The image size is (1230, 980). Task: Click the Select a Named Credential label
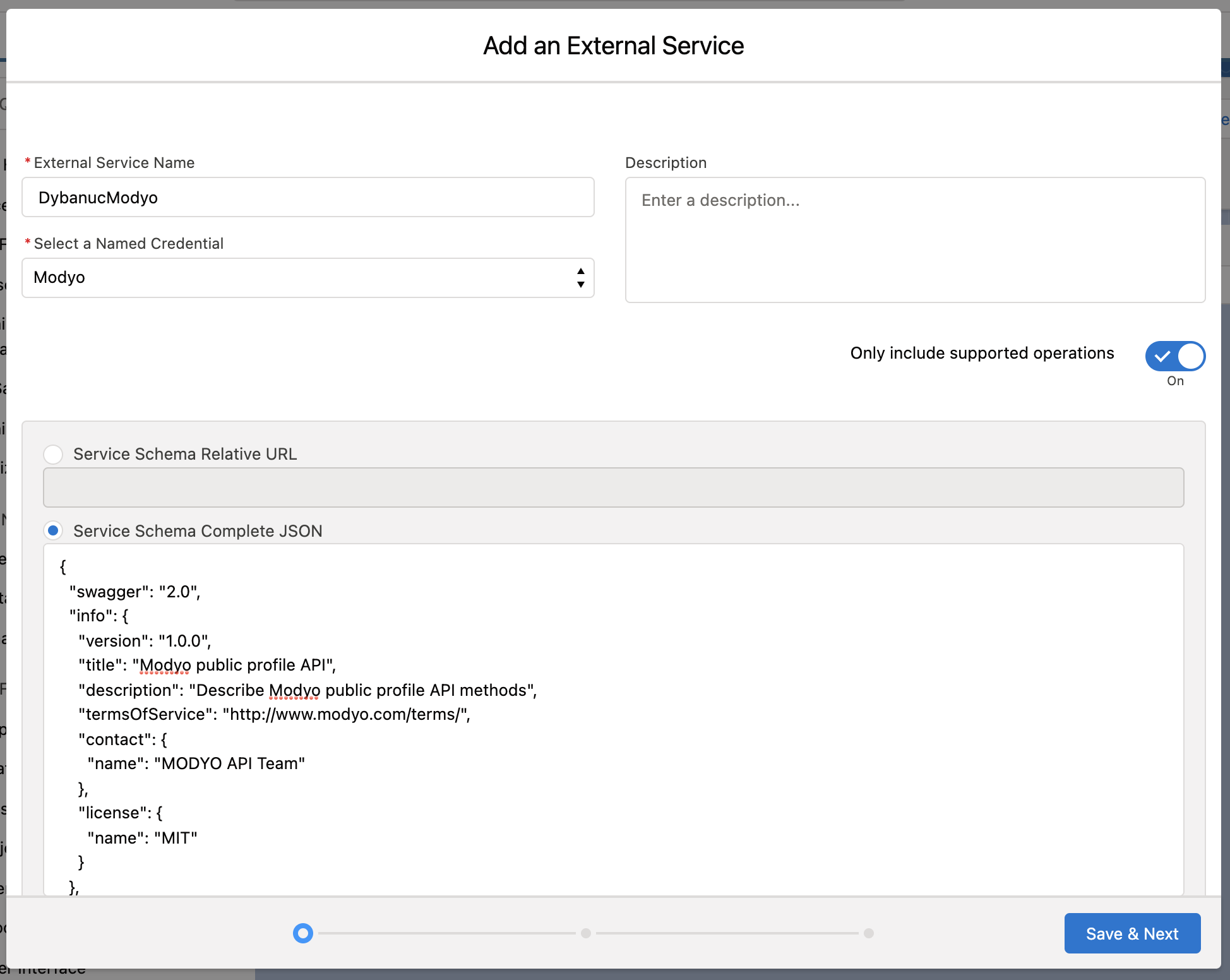pyautogui.click(x=129, y=244)
